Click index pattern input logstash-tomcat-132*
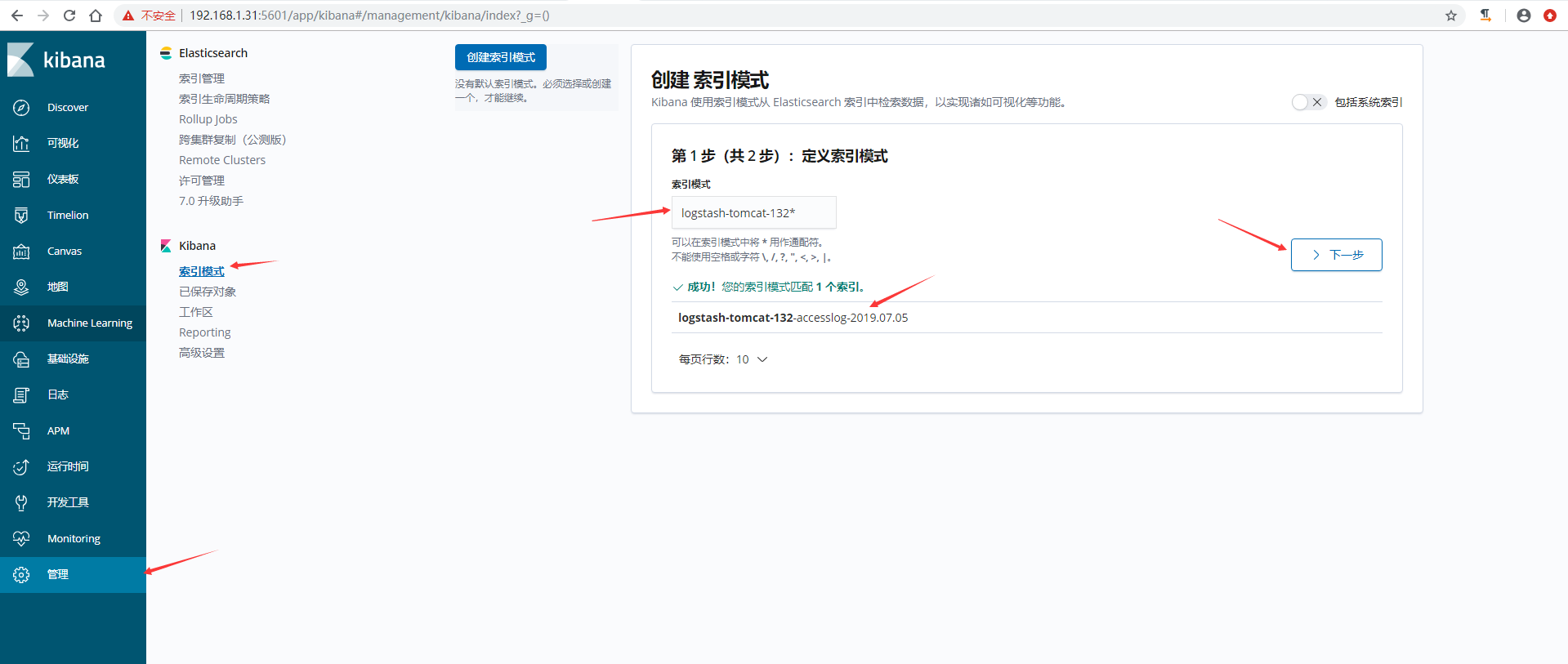The image size is (1568, 664). (x=754, y=212)
